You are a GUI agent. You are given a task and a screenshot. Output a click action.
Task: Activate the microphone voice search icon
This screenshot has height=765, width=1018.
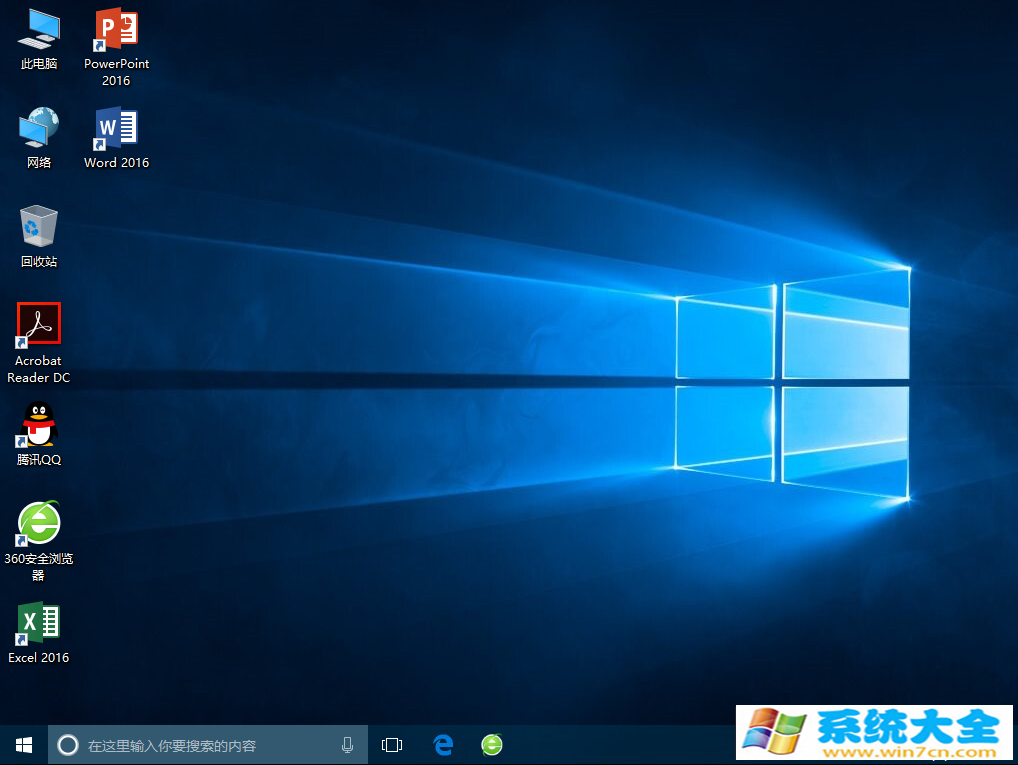coord(347,745)
